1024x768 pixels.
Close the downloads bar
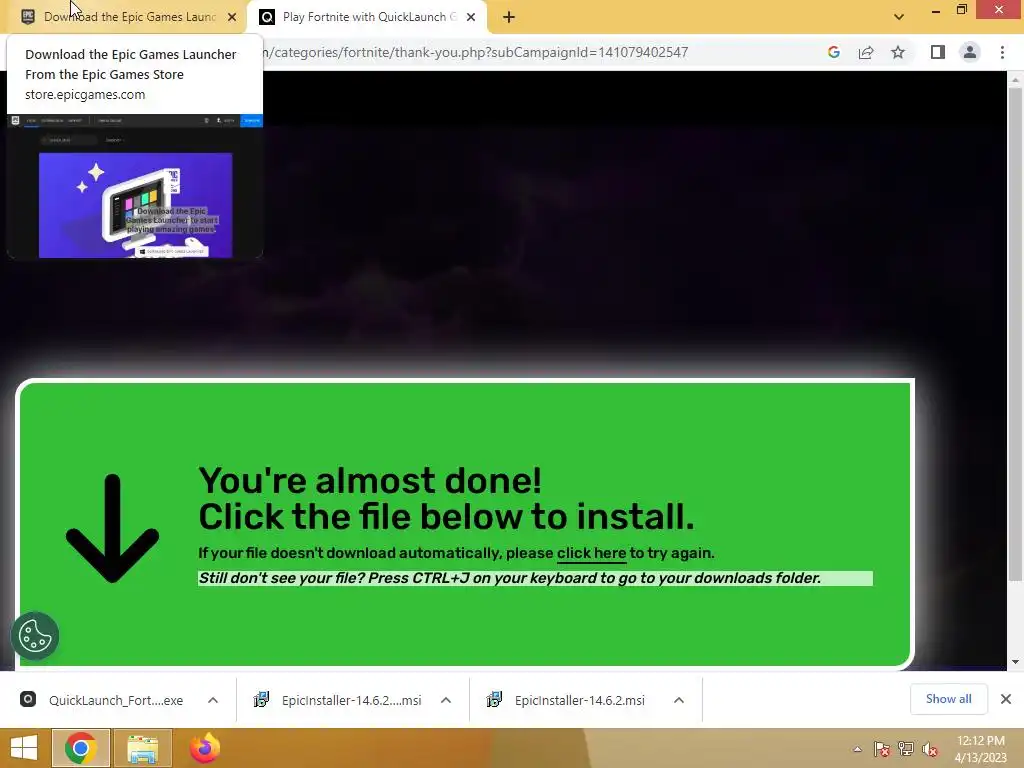1006,699
